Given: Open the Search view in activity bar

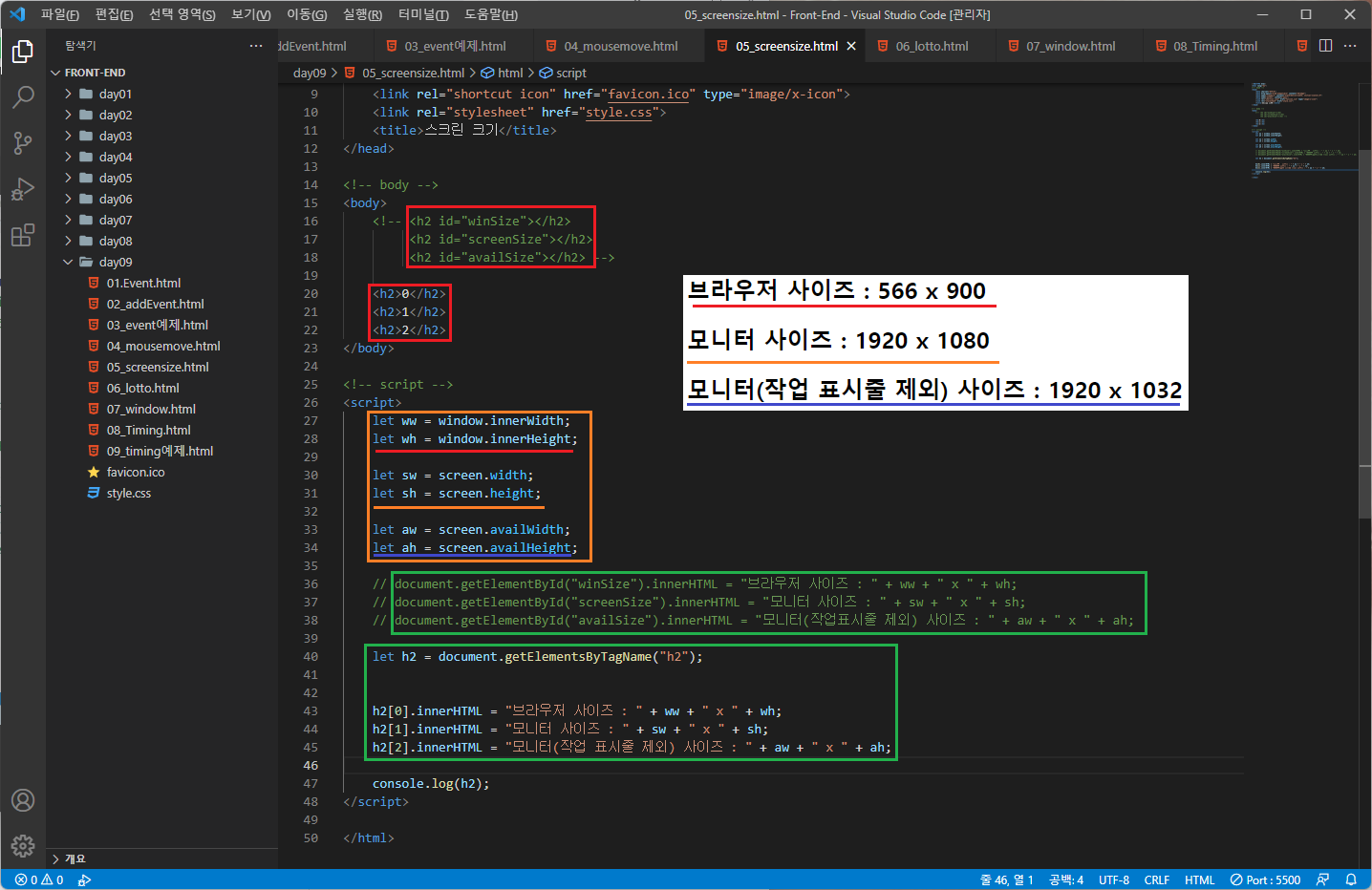Looking at the screenshot, I should [23, 96].
